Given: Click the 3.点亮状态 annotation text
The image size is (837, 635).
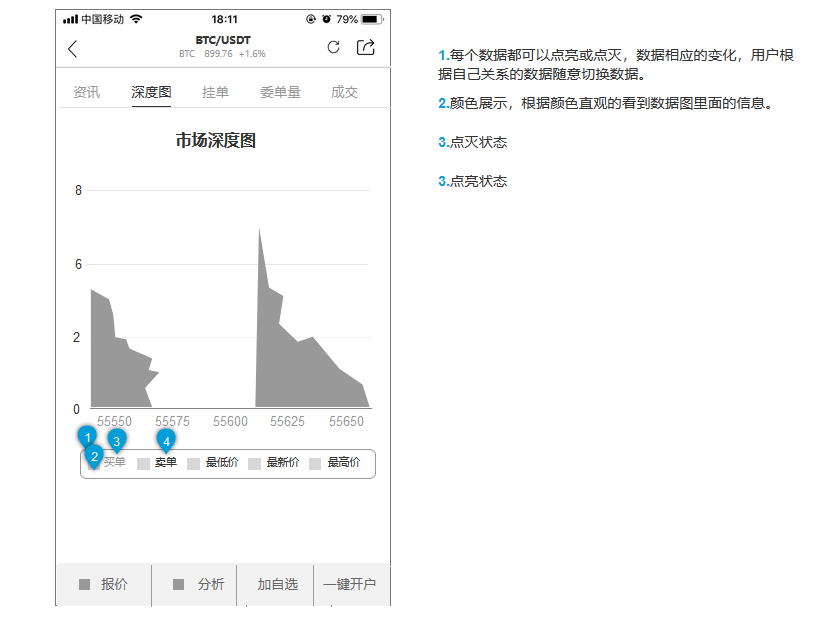Looking at the screenshot, I should click(x=473, y=181).
